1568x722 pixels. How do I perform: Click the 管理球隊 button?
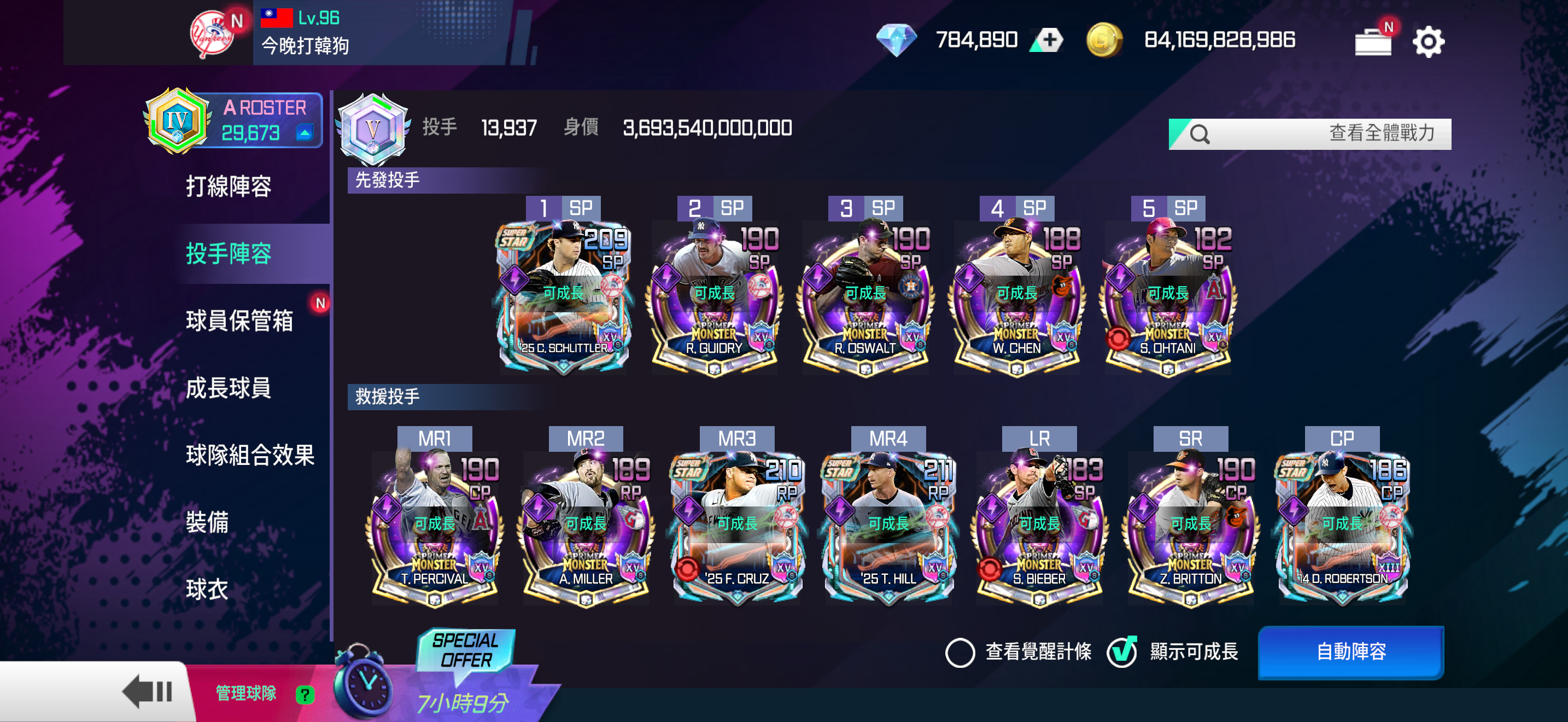(x=245, y=694)
